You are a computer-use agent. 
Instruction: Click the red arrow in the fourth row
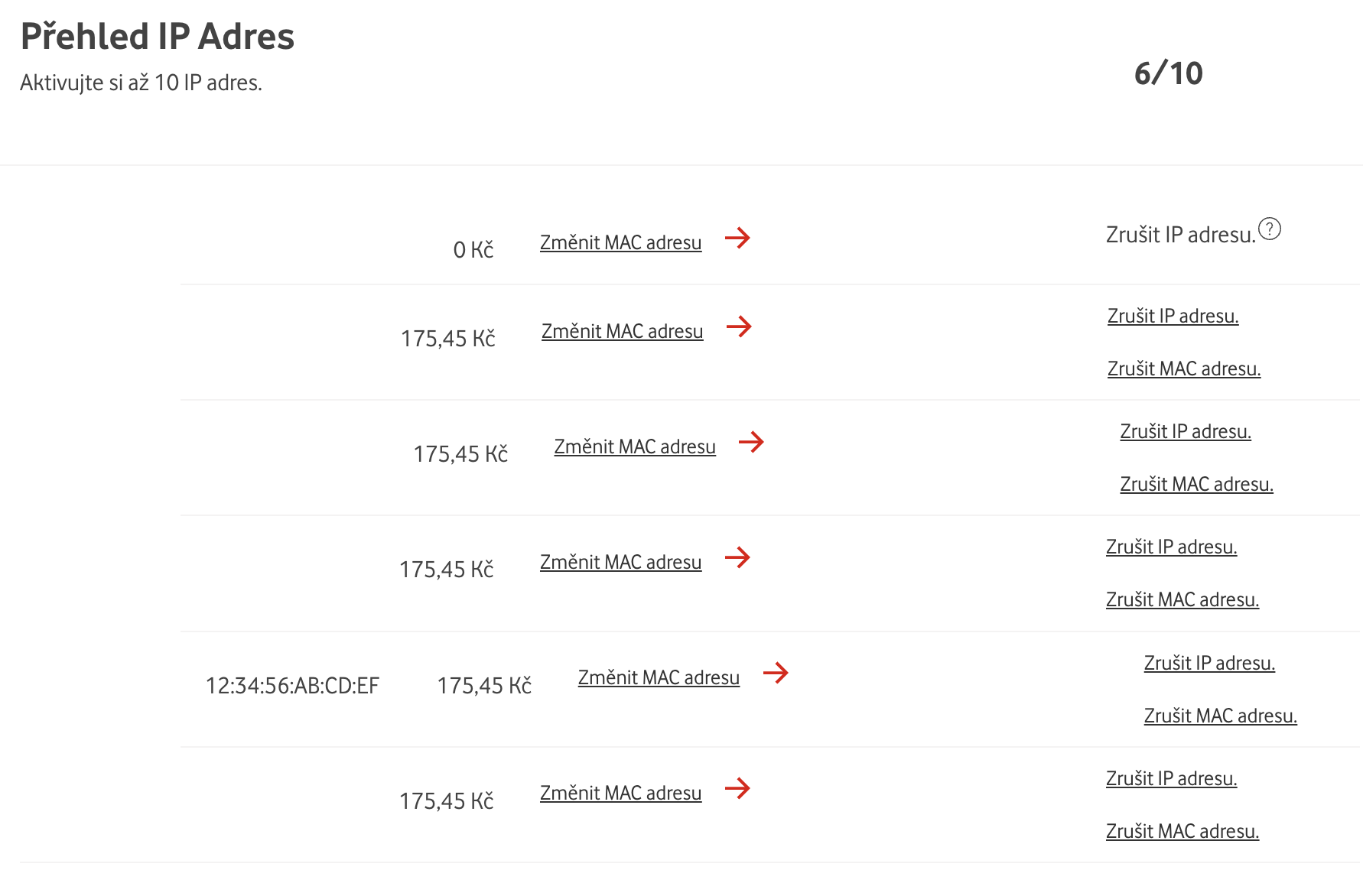737,557
